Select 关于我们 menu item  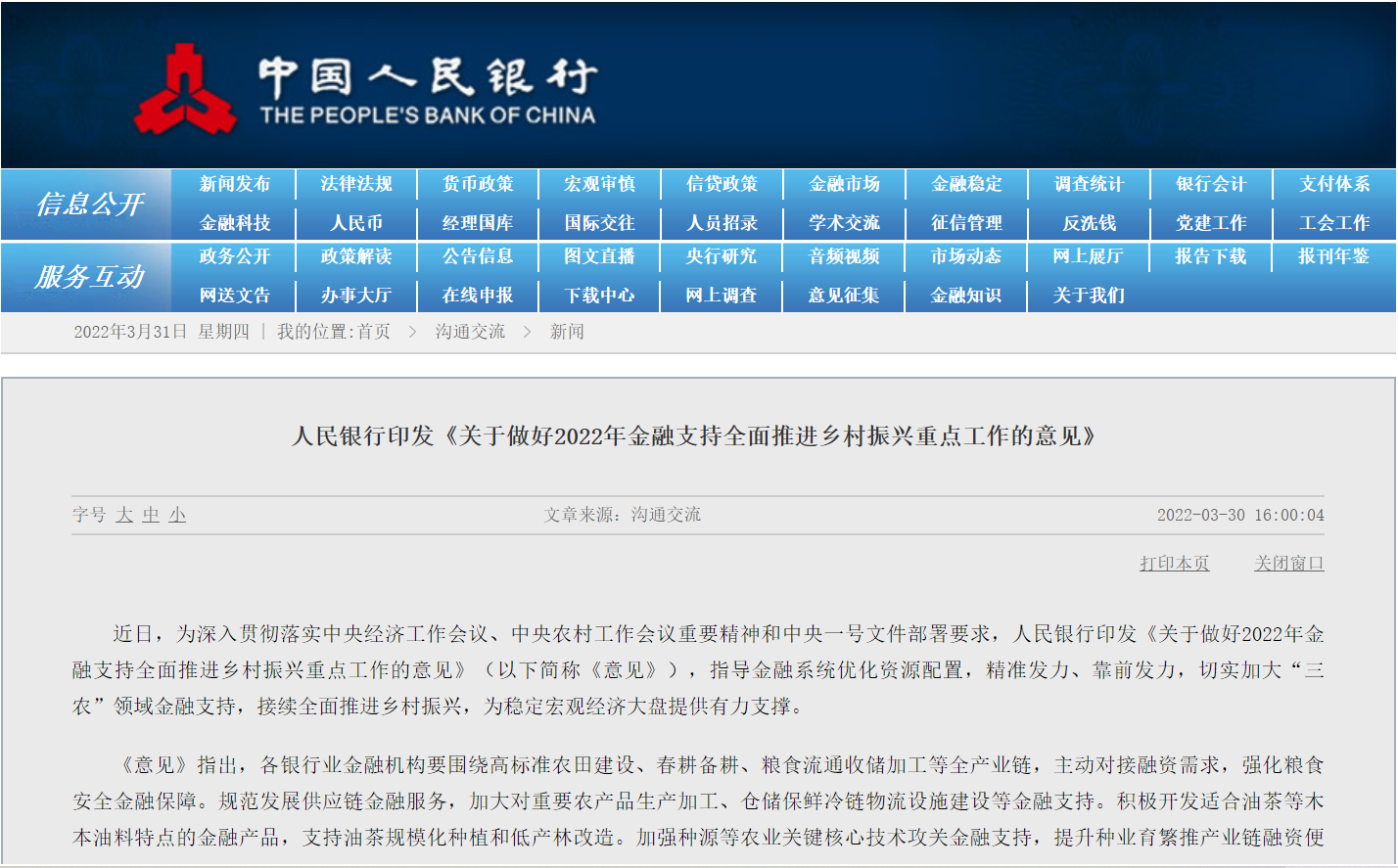pyautogui.click(x=1089, y=296)
